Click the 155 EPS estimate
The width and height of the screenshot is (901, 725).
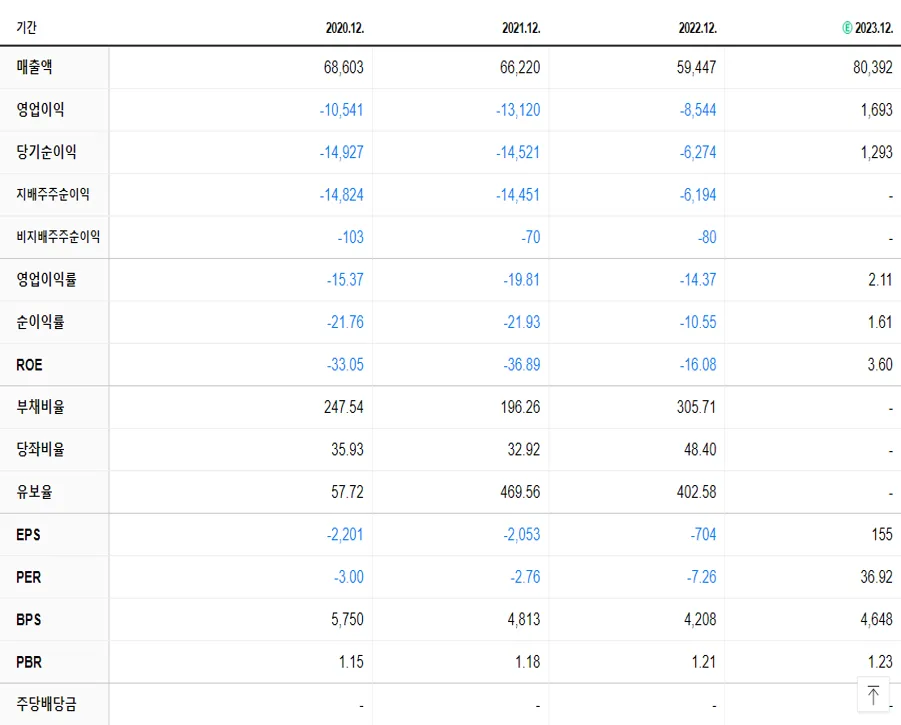[882, 535]
